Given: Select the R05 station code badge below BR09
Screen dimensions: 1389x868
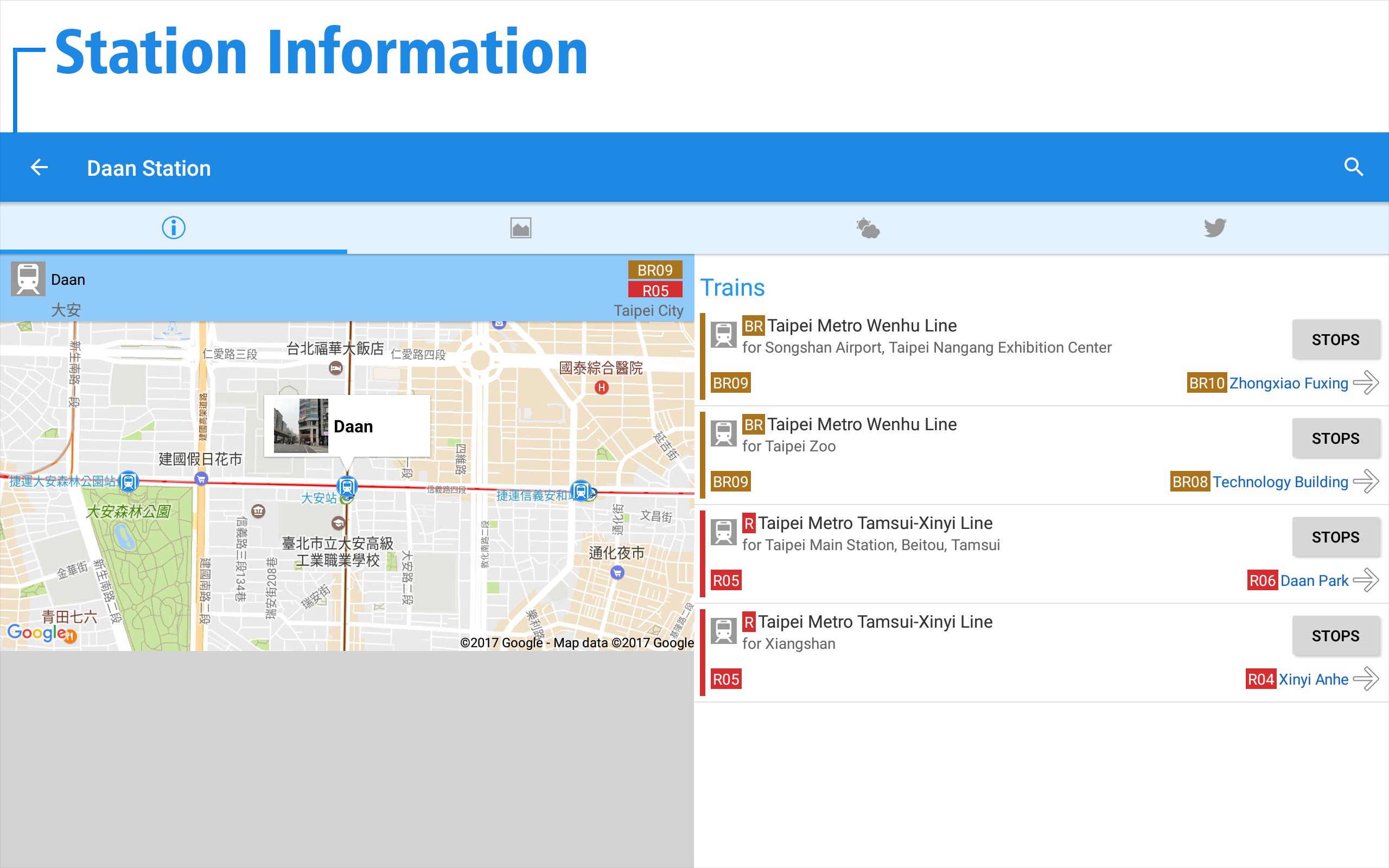Looking at the screenshot, I should [x=655, y=290].
